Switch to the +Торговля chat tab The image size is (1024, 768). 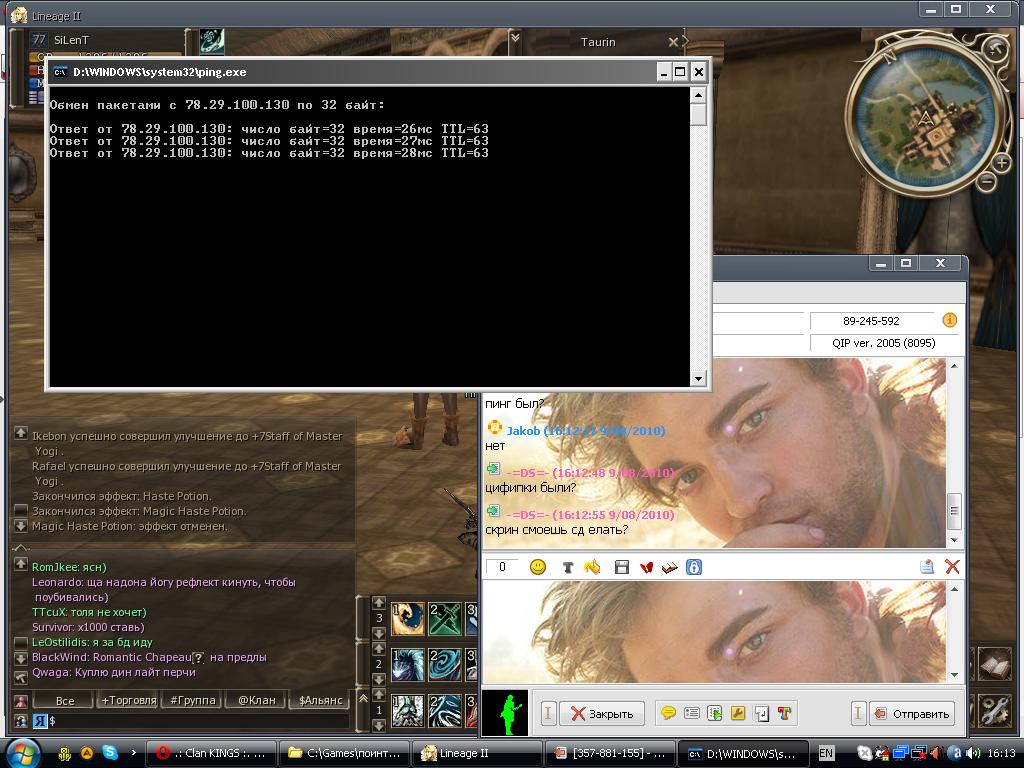coord(128,700)
